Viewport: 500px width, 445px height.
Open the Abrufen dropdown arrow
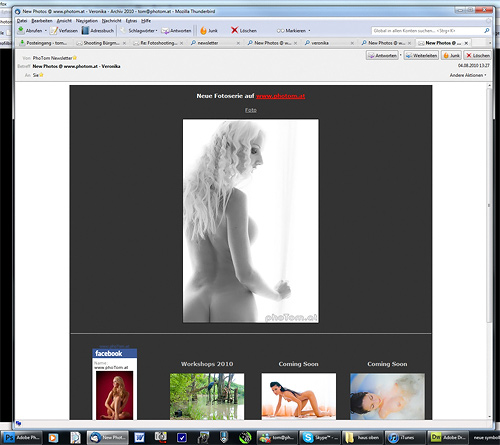(46, 31)
